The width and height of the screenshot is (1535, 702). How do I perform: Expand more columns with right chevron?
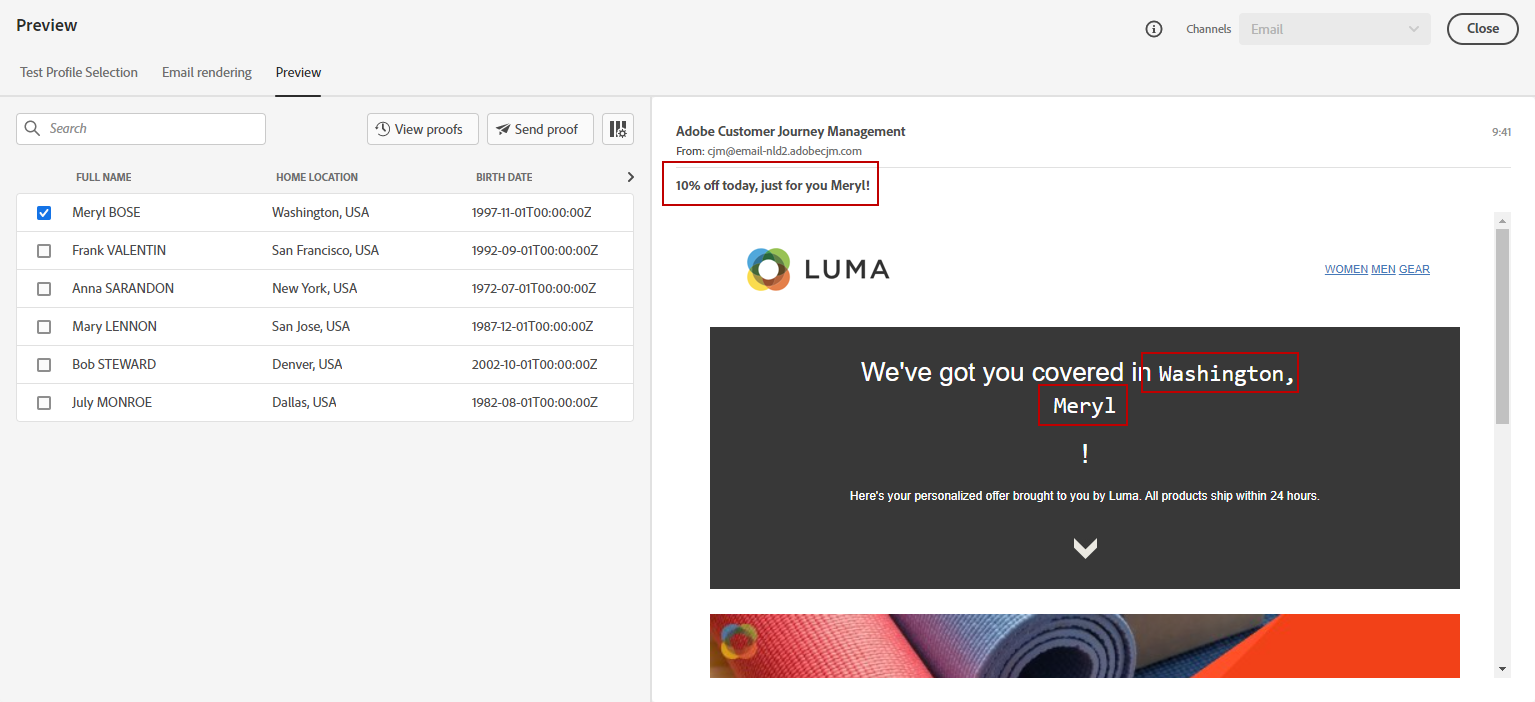(630, 177)
